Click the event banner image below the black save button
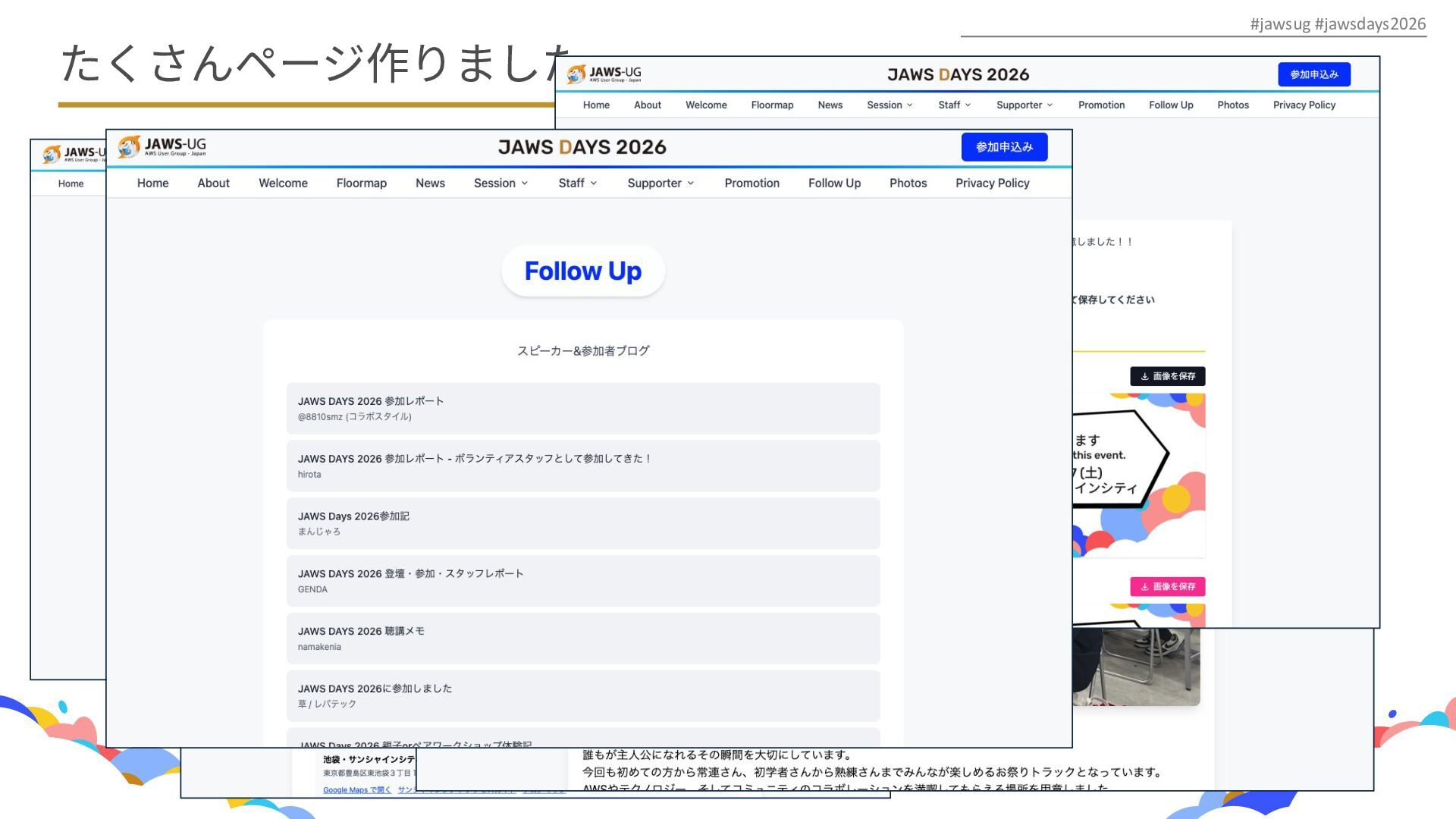 [x=1139, y=475]
